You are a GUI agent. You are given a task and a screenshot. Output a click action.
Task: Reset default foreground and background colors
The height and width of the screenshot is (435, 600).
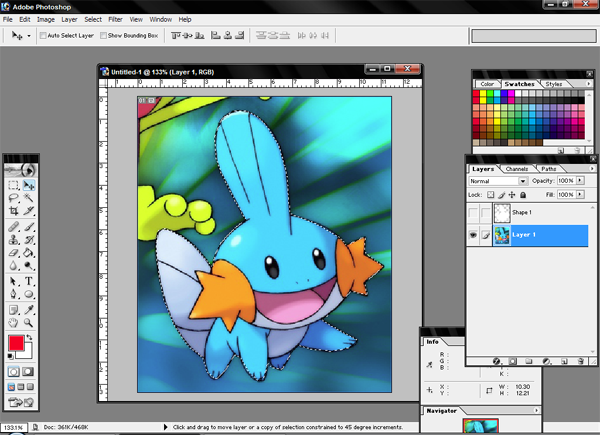[11, 357]
